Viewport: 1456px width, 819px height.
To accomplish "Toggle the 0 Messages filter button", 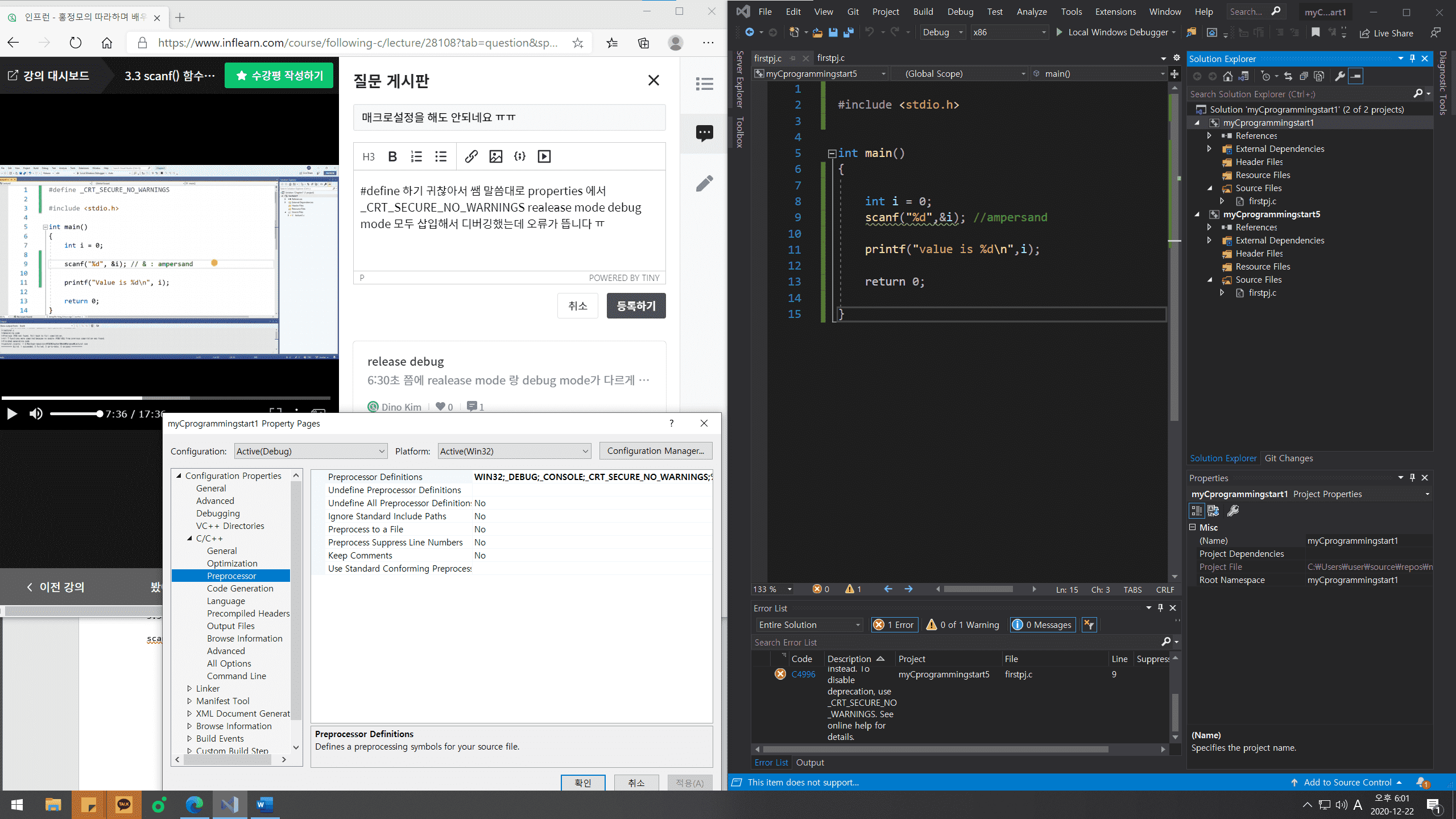I will coord(1043,624).
